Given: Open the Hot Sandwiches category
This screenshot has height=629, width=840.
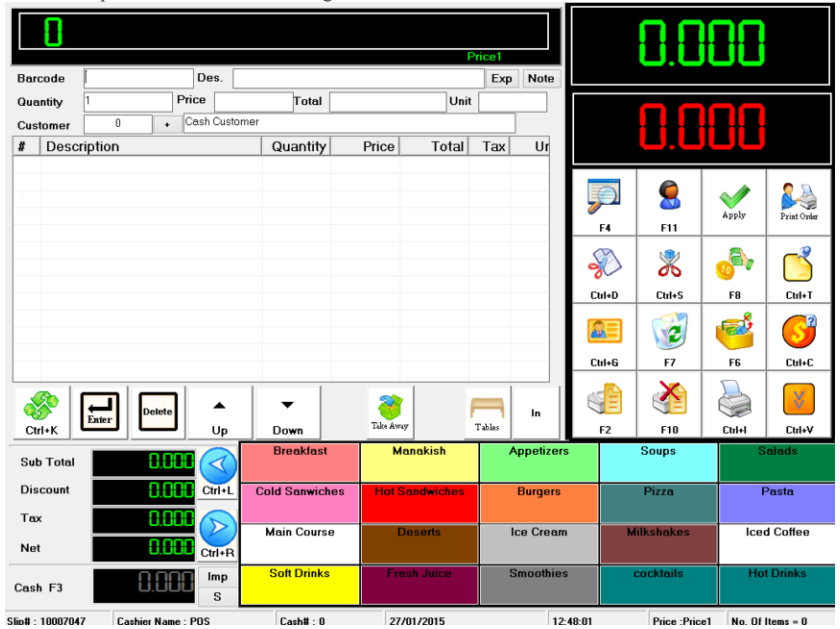Looking at the screenshot, I should click(x=419, y=503).
